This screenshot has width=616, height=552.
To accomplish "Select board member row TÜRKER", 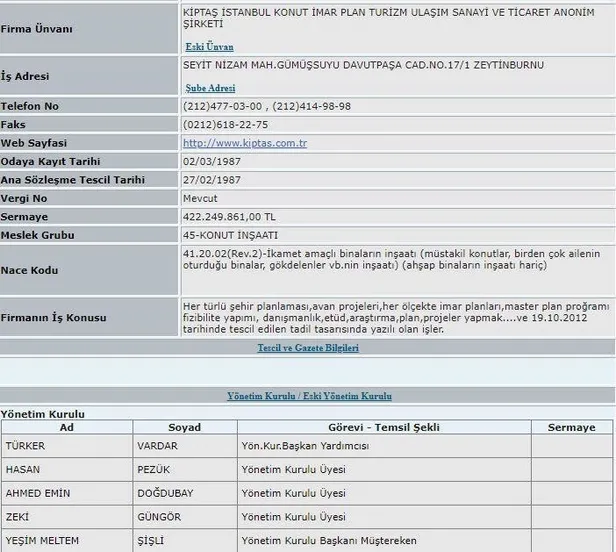I will (27, 445).
